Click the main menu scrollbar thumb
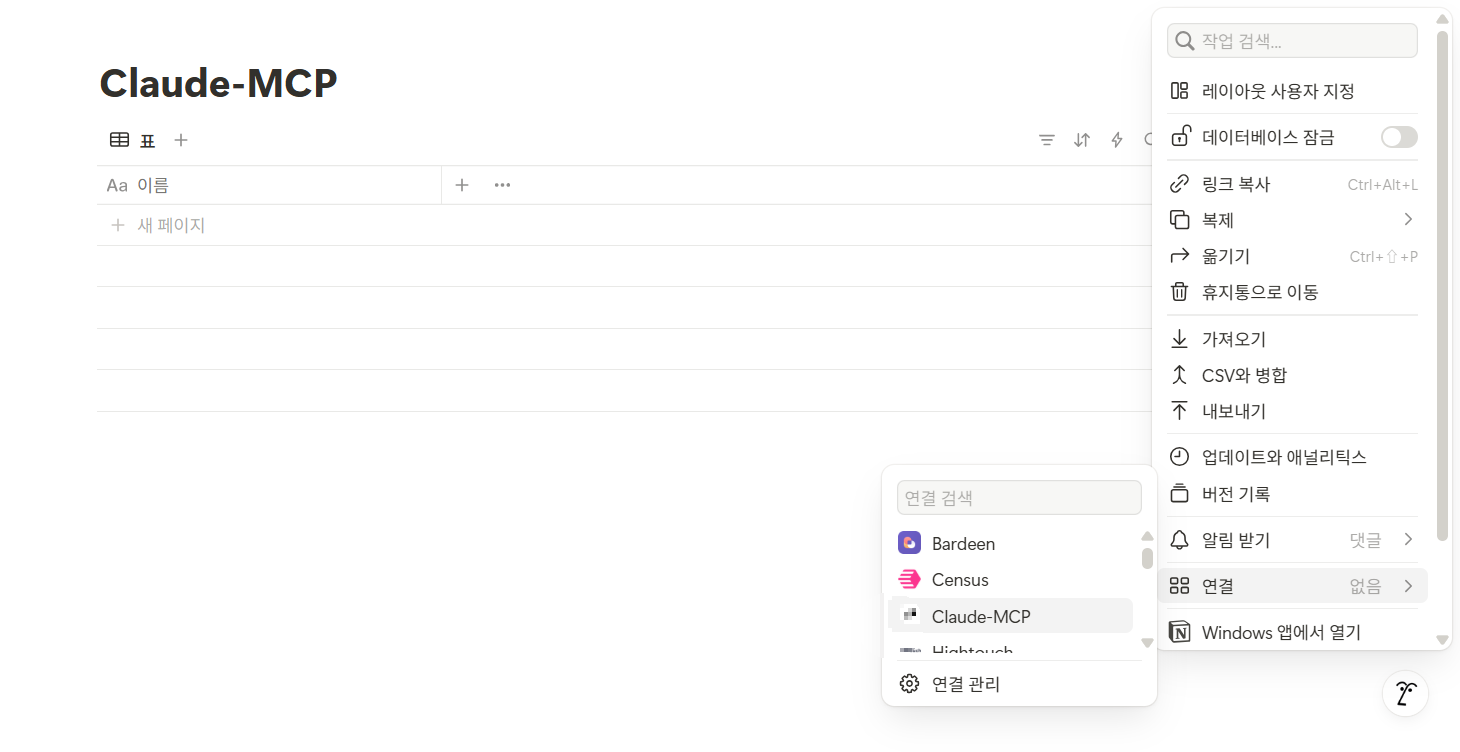This screenshot has height=752, width=1460. point(1442,286)
